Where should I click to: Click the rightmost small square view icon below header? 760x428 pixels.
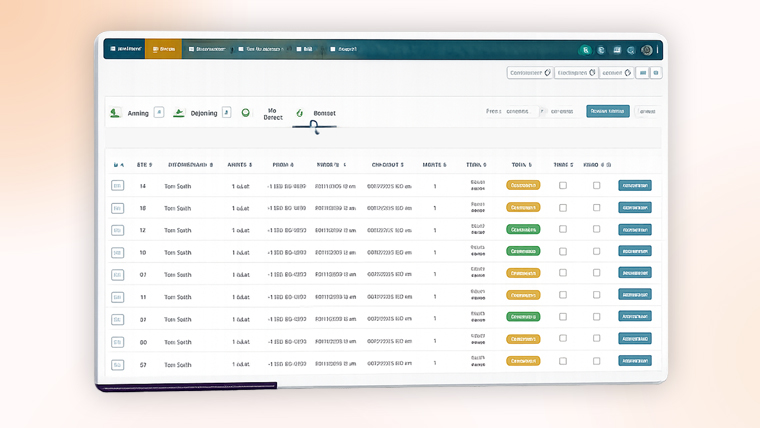656,73
